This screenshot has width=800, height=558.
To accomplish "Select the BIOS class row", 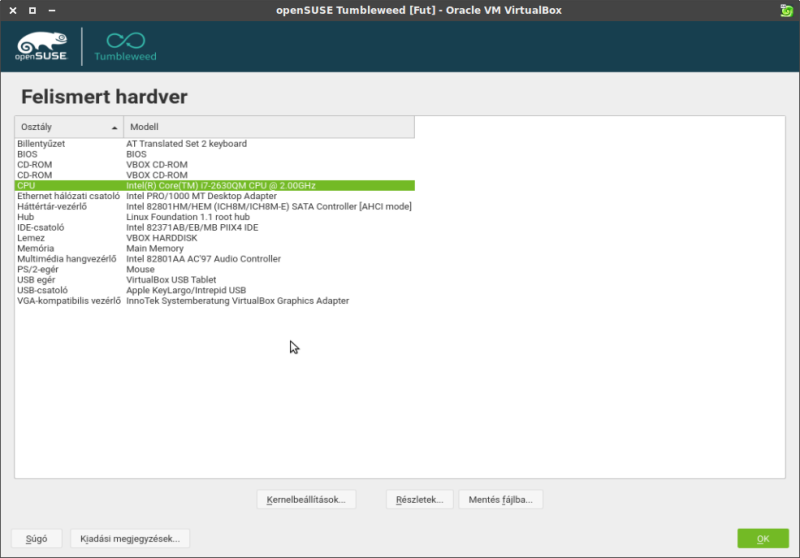I will (x=215, y=154).
